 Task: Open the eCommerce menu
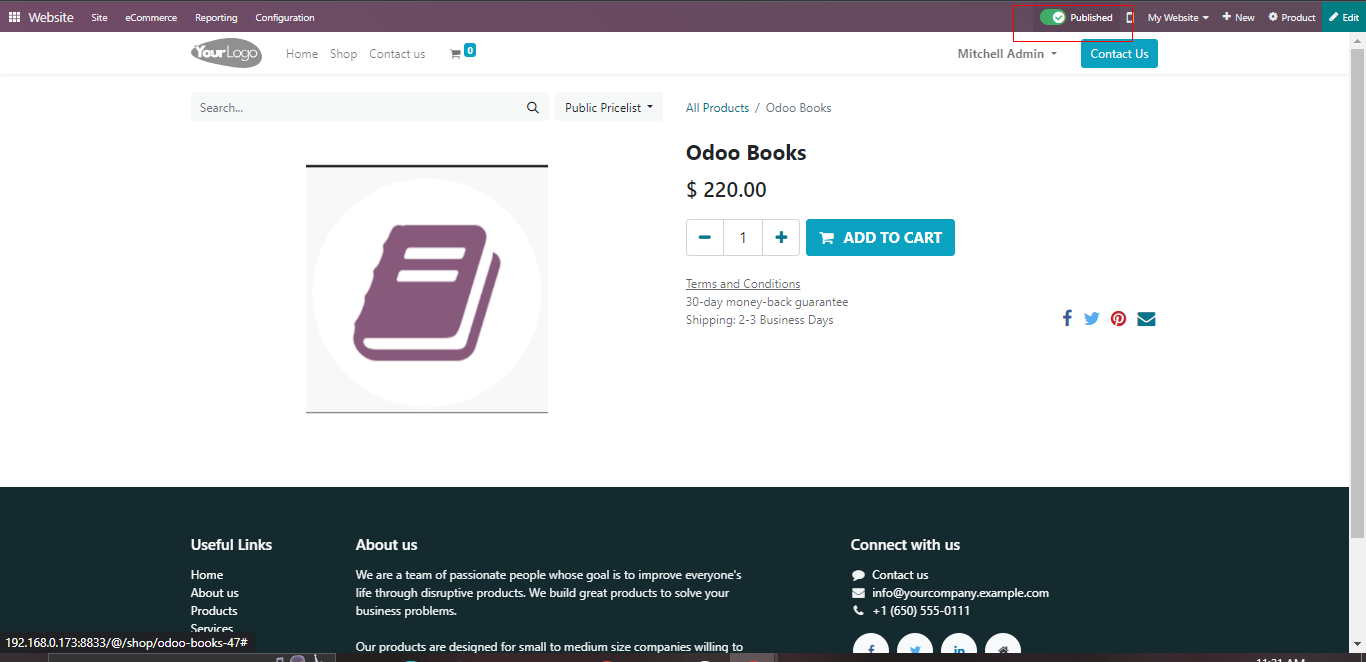pos(151,17)
